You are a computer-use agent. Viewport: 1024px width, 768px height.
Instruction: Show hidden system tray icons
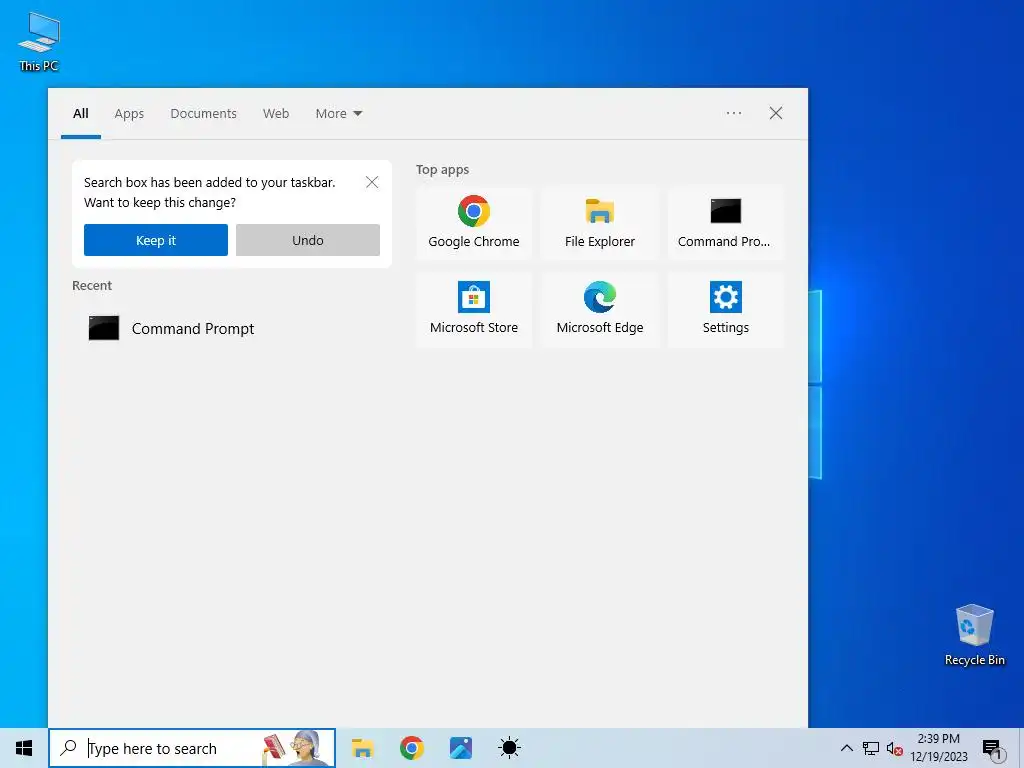(x=846, y=748)
